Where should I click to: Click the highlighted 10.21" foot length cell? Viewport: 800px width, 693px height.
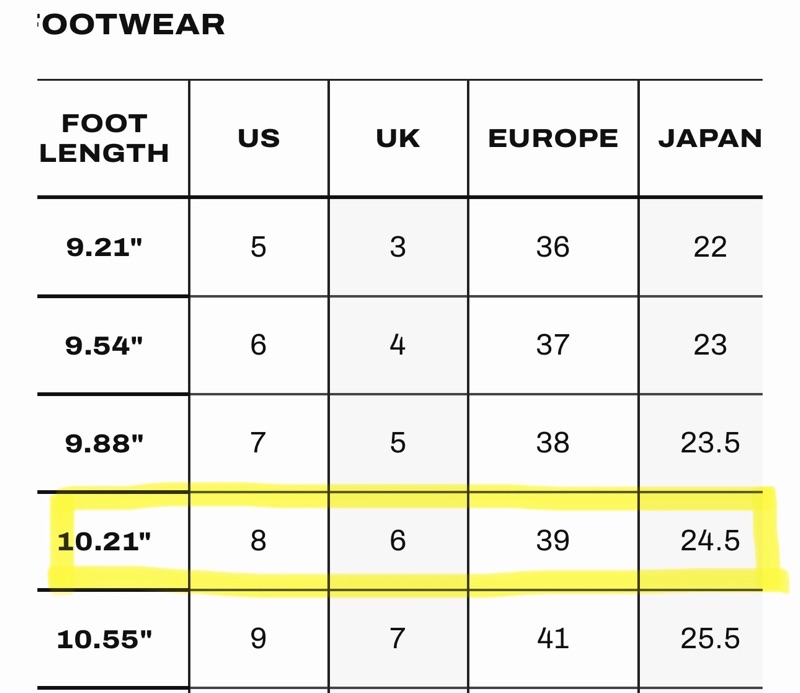(x=104, y=541)
